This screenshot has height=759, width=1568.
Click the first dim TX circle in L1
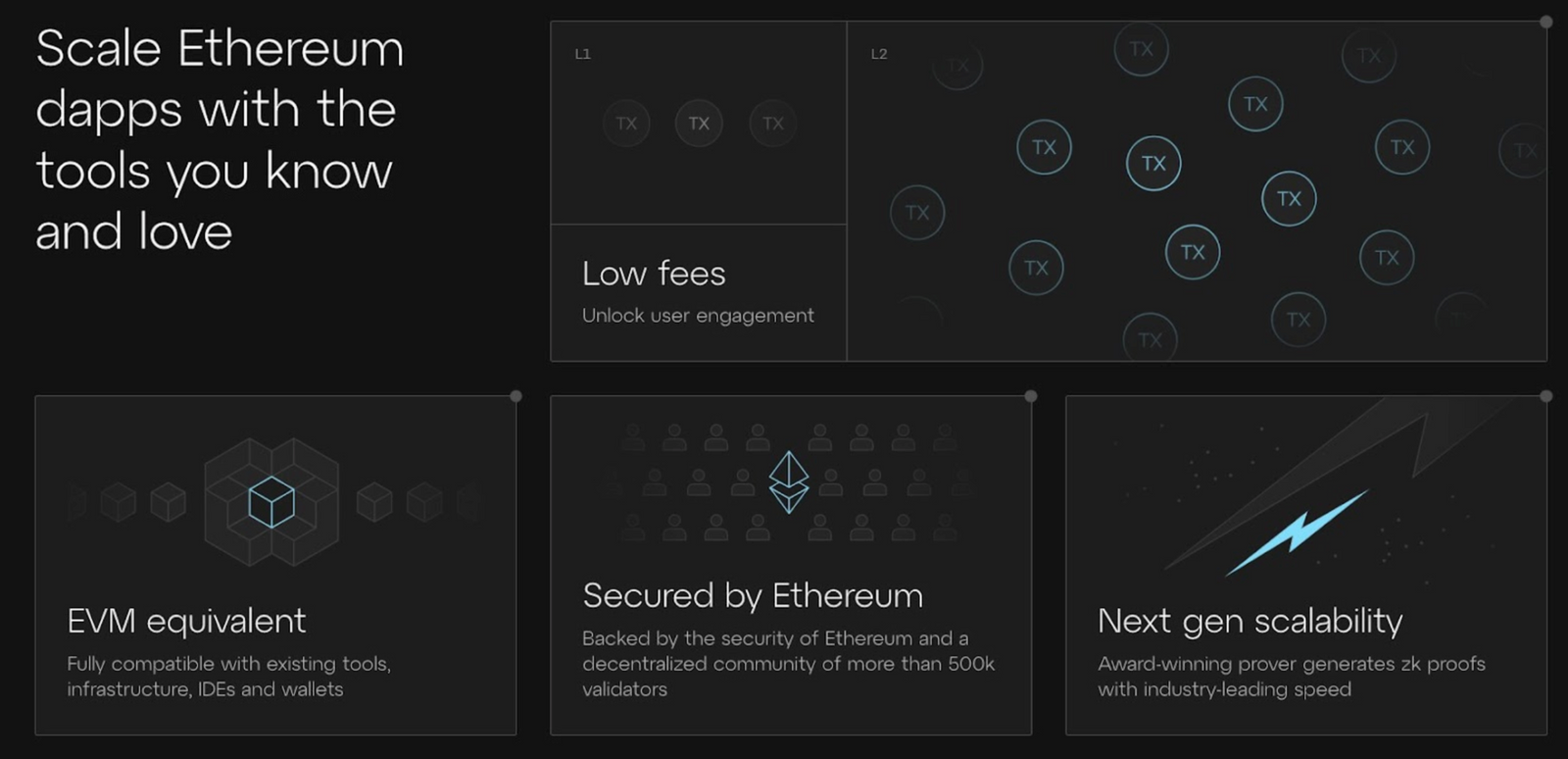[626, 124]
